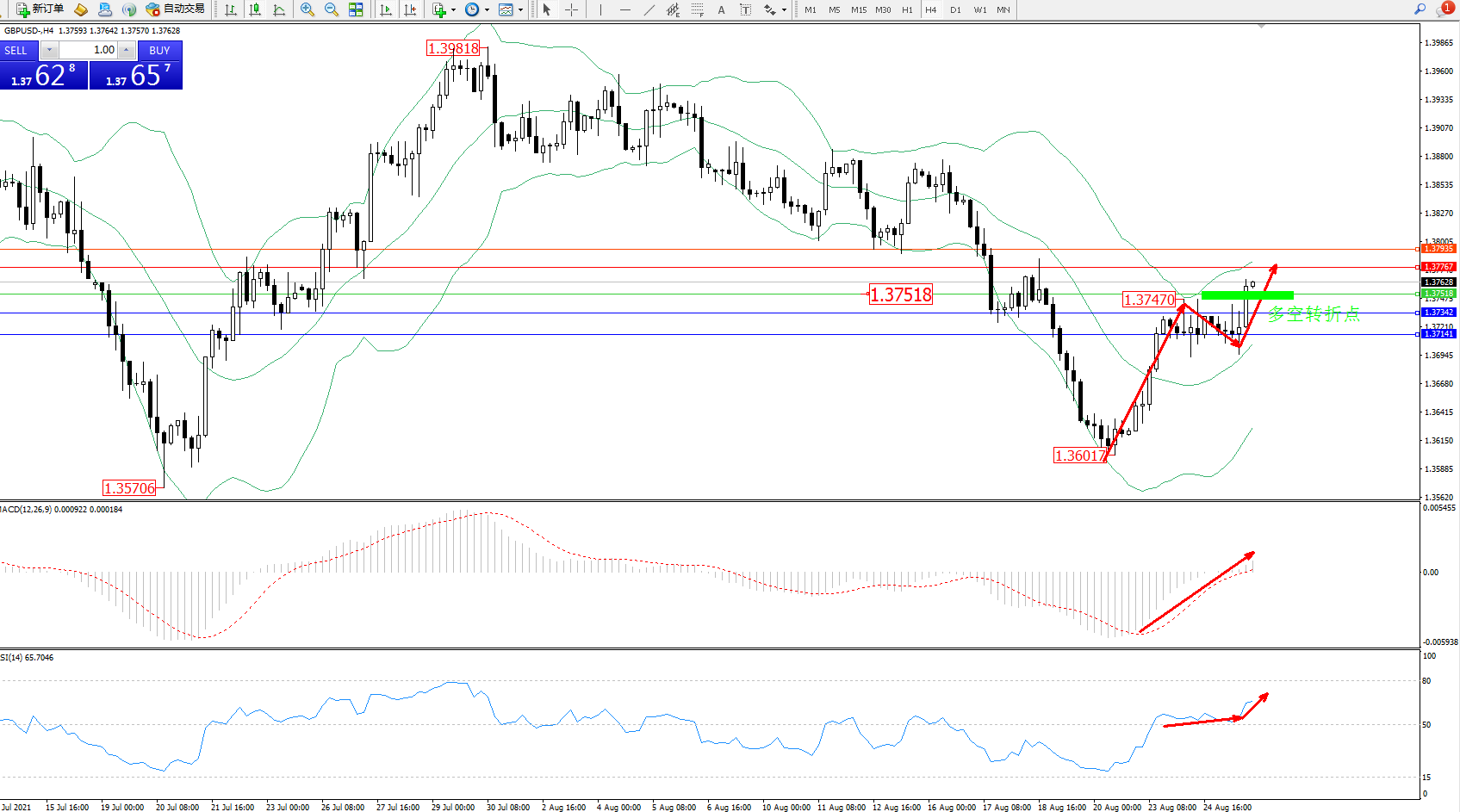
Task: Toggle the chart Auto Scroll button
Action: [386, 9]
